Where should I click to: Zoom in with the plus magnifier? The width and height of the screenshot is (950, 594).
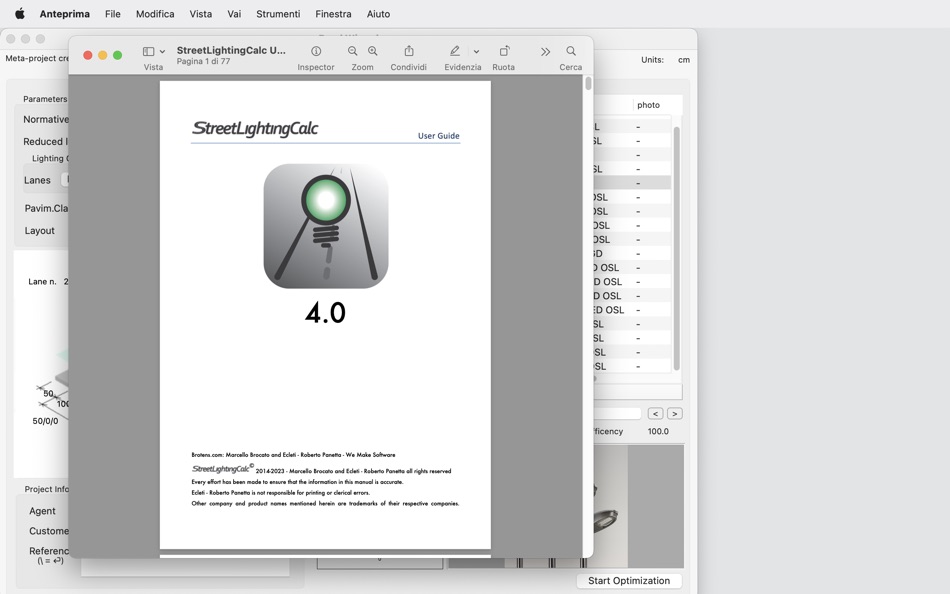point(373,52)
